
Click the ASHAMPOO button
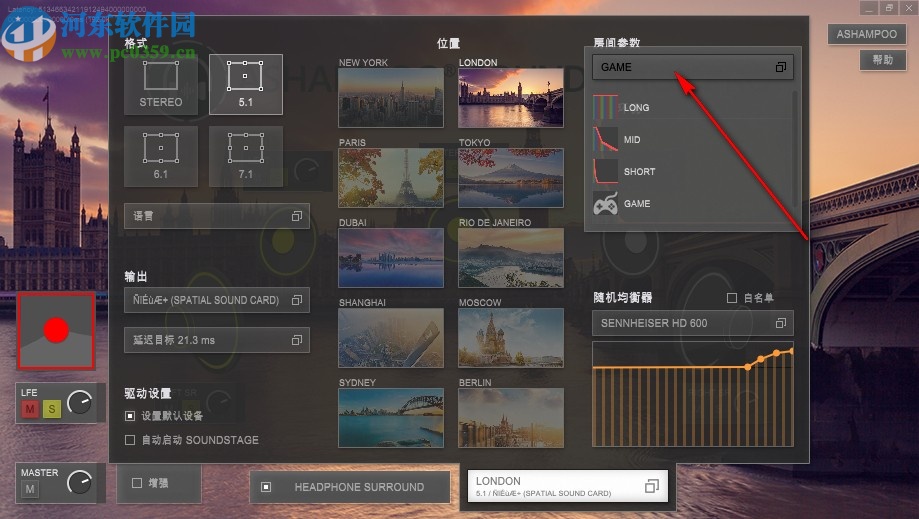[x=866, y=34]
